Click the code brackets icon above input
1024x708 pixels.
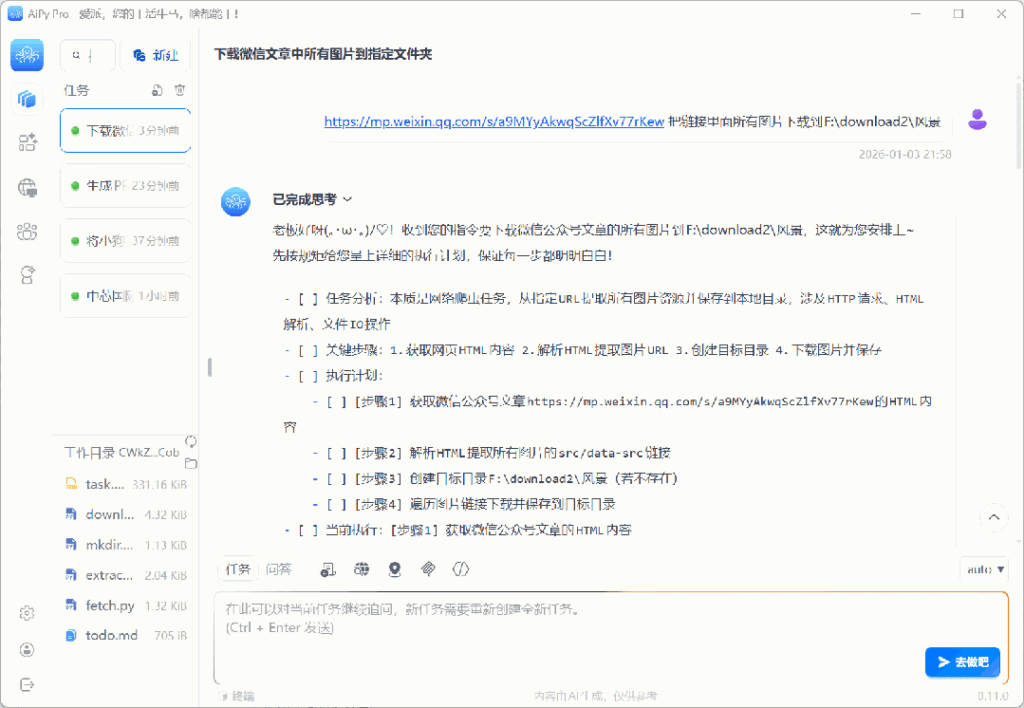point(461,569)
